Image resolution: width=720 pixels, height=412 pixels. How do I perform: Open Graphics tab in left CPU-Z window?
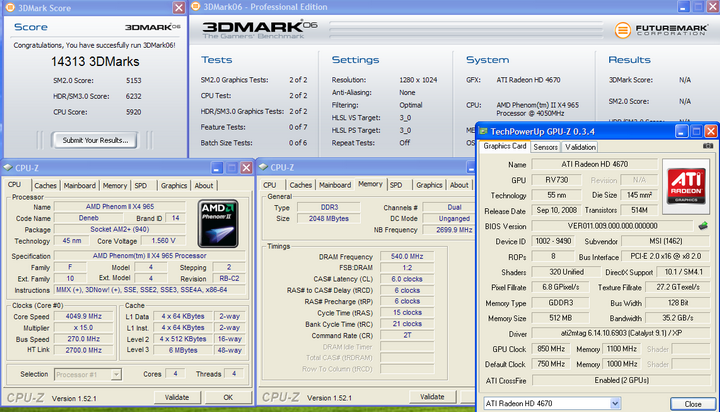(174, 186)
